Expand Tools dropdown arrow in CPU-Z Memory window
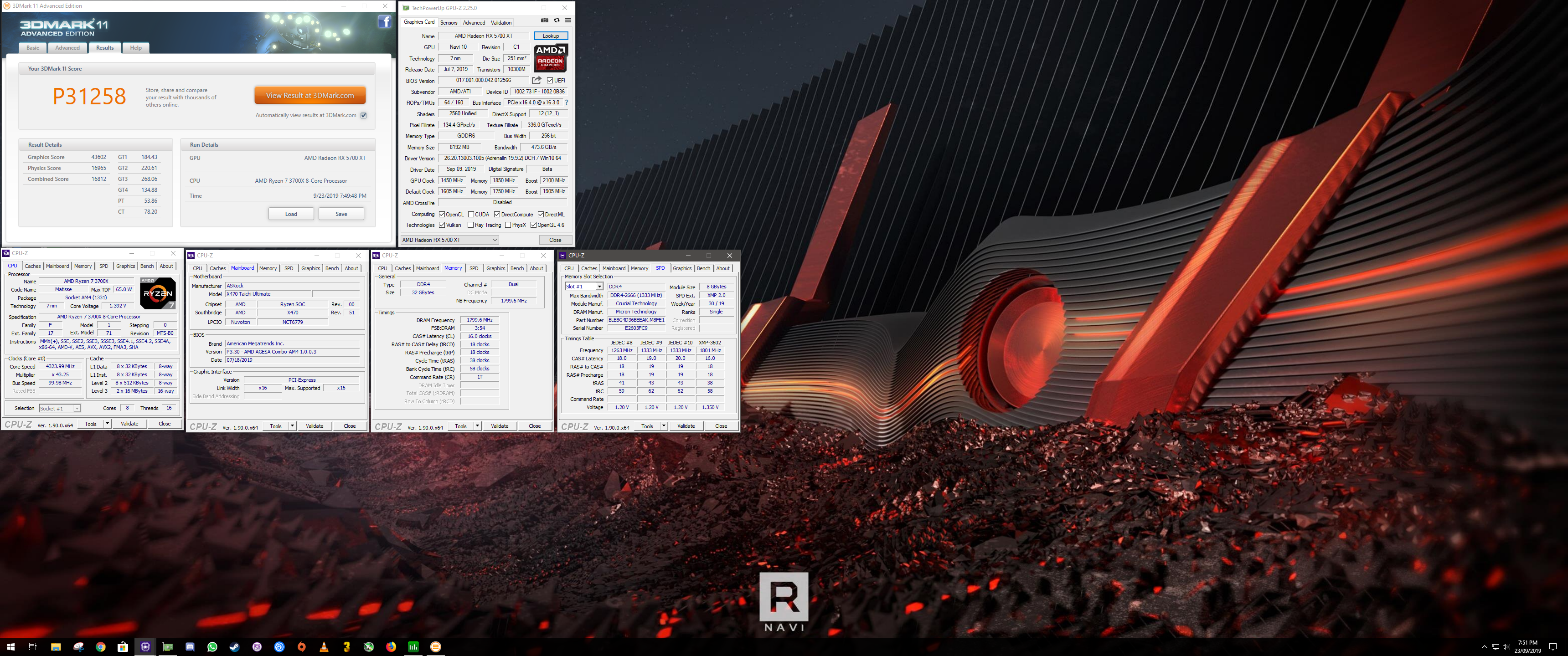This screenshot has height=656, width=1568. [477, 426]
